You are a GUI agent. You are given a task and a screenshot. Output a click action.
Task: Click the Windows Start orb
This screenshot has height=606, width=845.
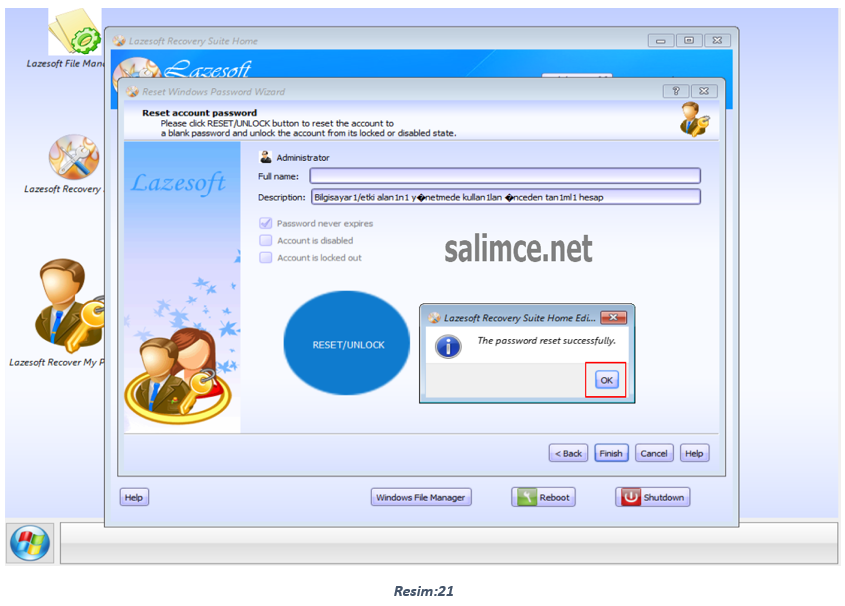[x=30, y=543]
